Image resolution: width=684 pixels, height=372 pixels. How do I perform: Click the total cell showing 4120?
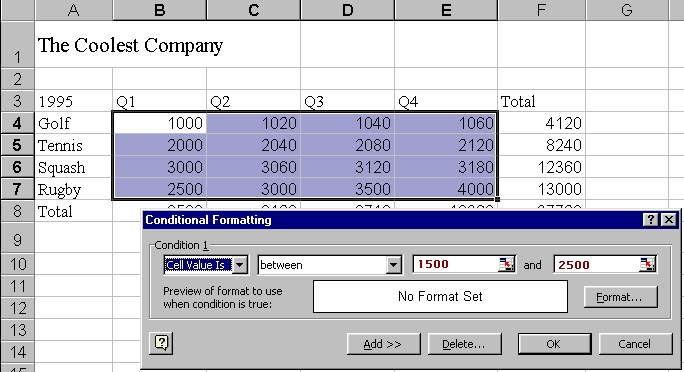click(541, 123)
